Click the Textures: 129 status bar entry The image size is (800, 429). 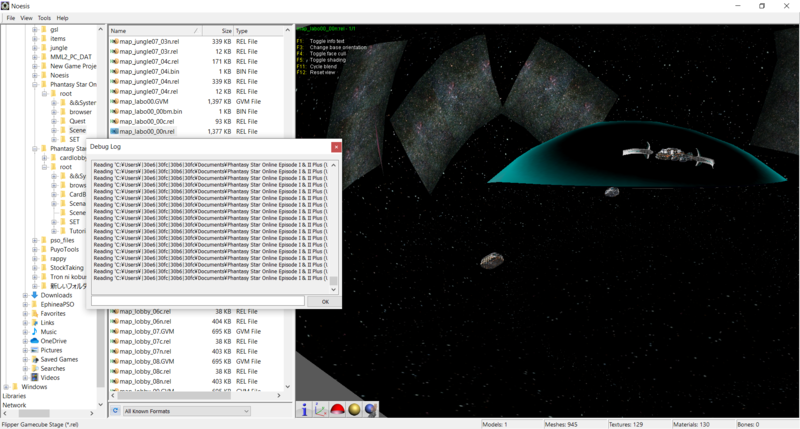pyautogui.click(x=626, y=424)
